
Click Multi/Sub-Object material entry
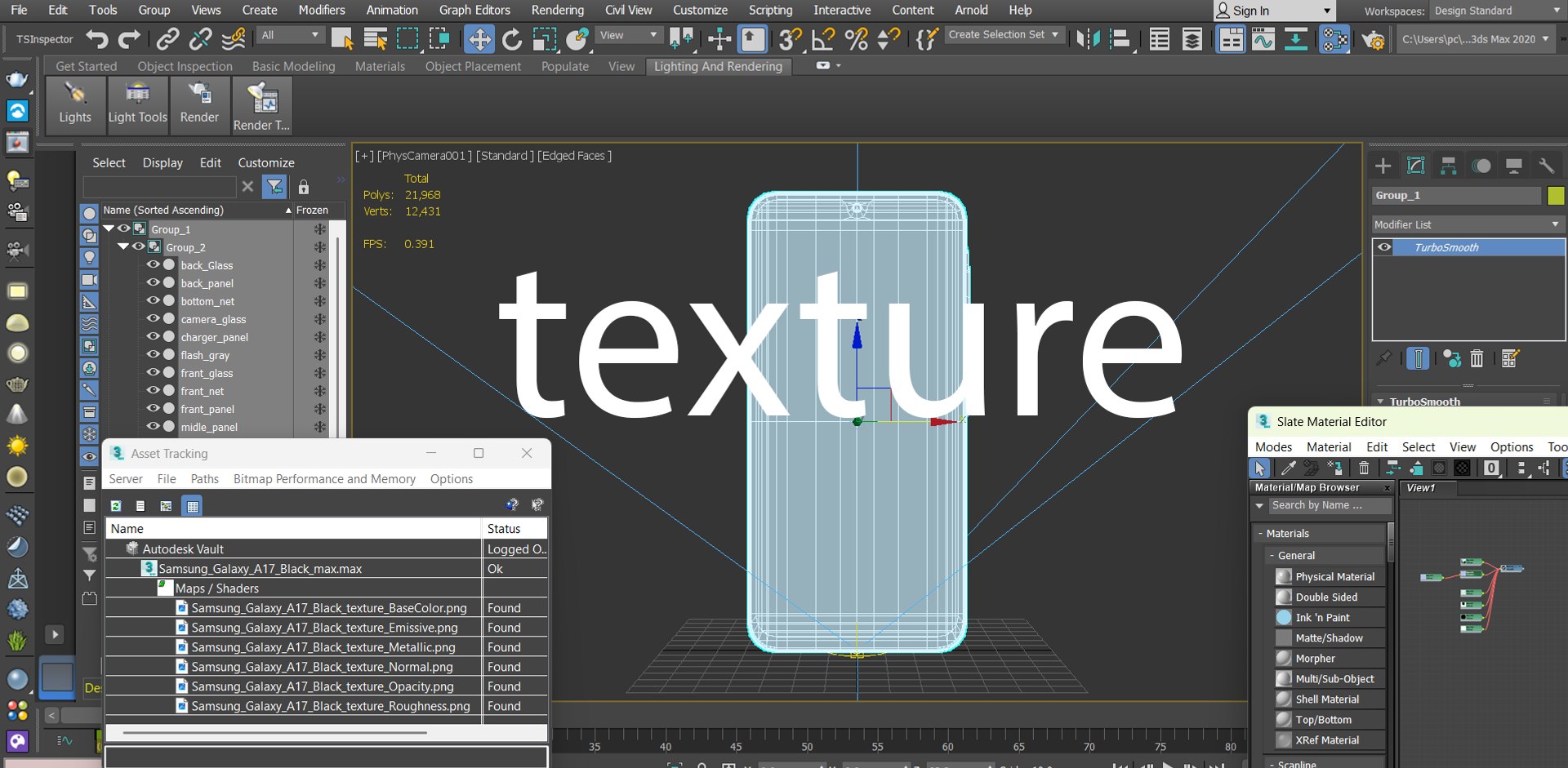(1329, 678)
